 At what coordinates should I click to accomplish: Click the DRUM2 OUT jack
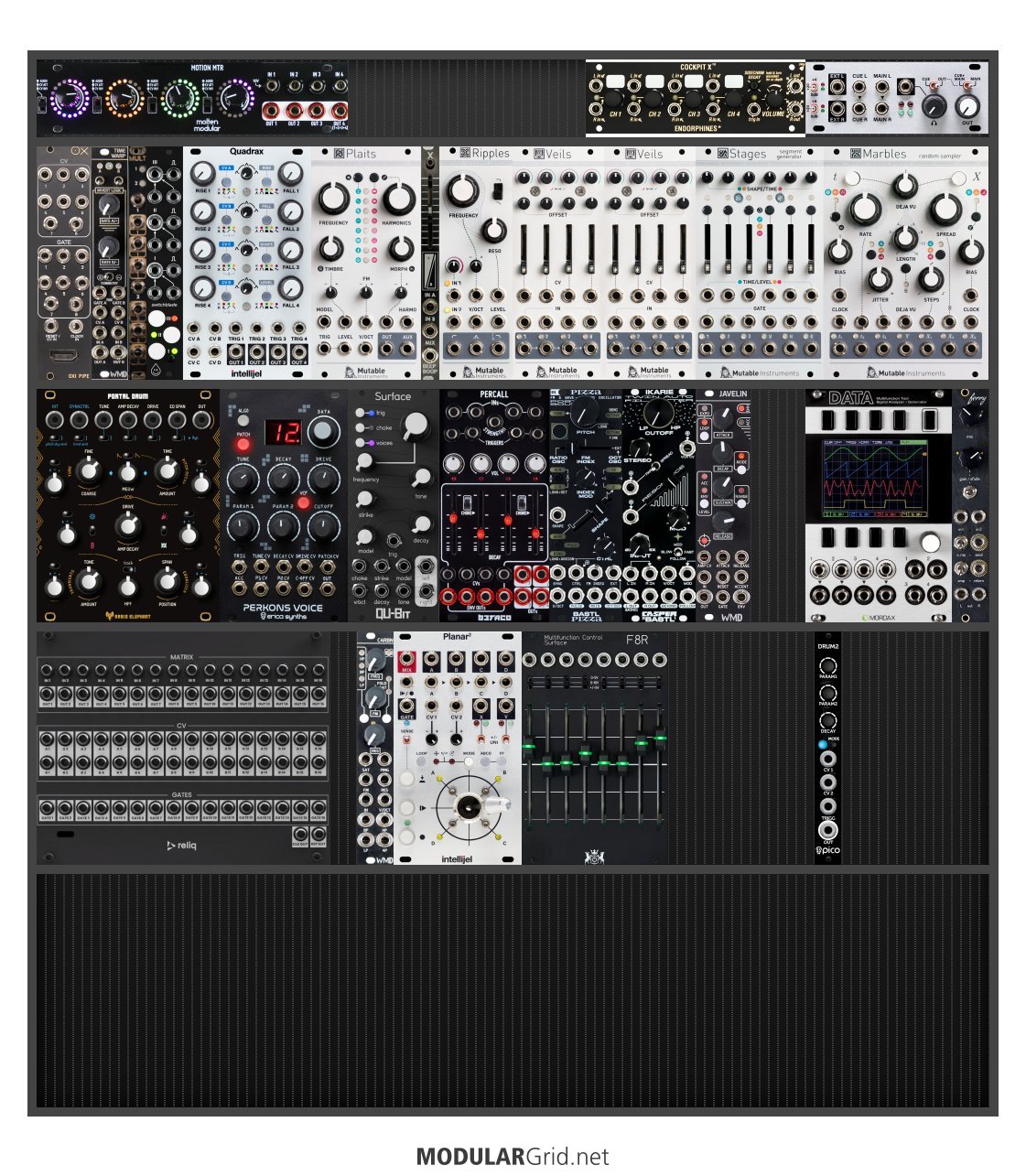click(828, 831)
